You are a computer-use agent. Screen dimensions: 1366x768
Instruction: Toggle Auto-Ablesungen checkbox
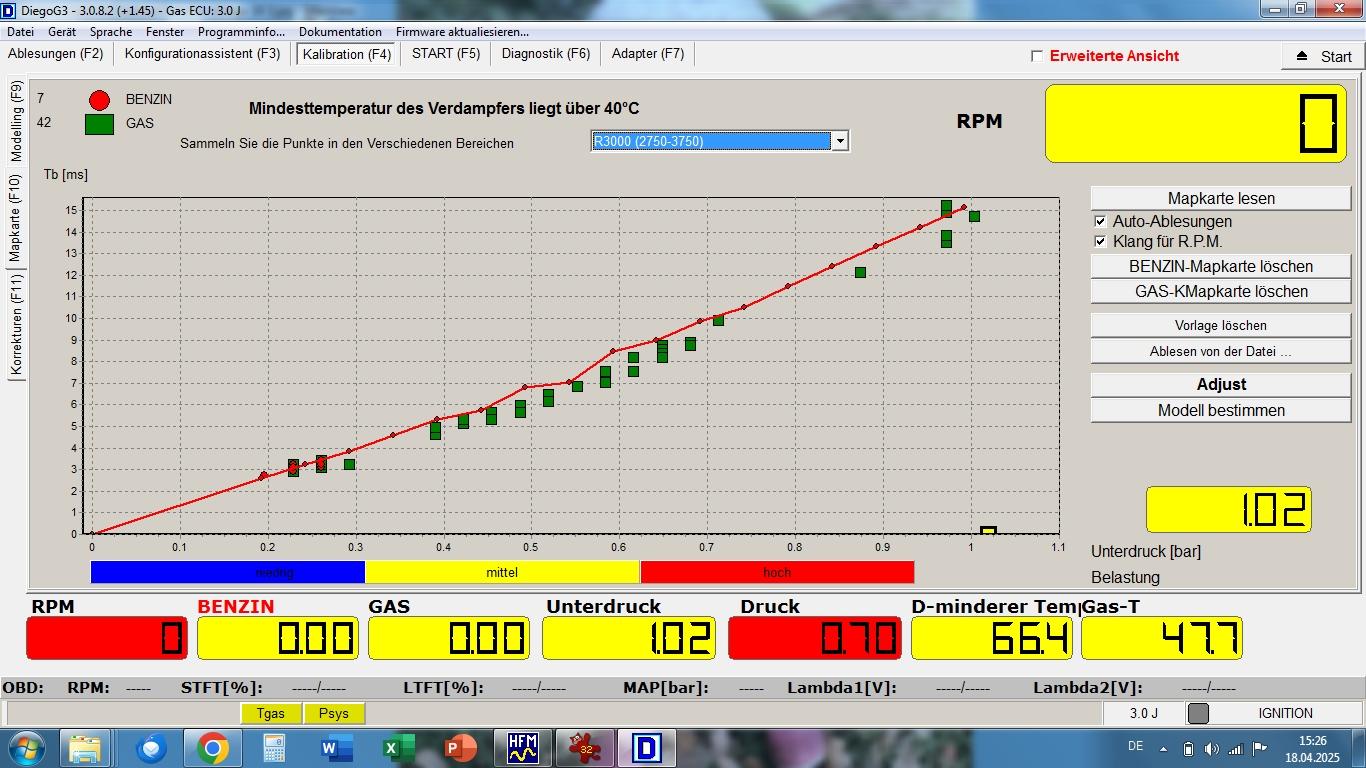(1100, 221)
